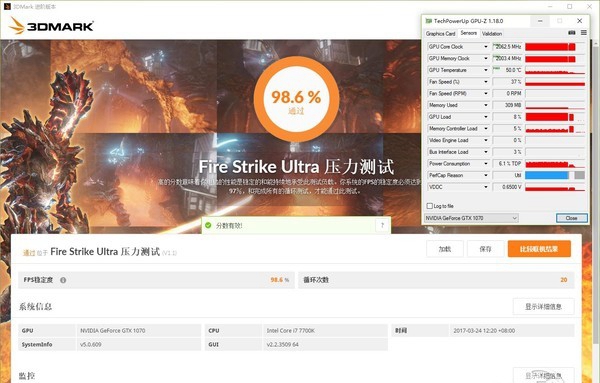
Task: Click the green checkmark next to 分数有效
Action: click(x=208, y=225)
